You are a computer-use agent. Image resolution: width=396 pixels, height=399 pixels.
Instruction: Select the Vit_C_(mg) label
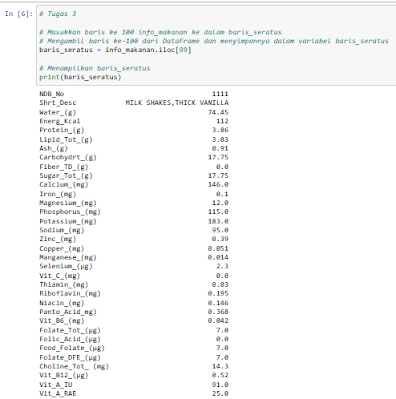click(60, 276)
